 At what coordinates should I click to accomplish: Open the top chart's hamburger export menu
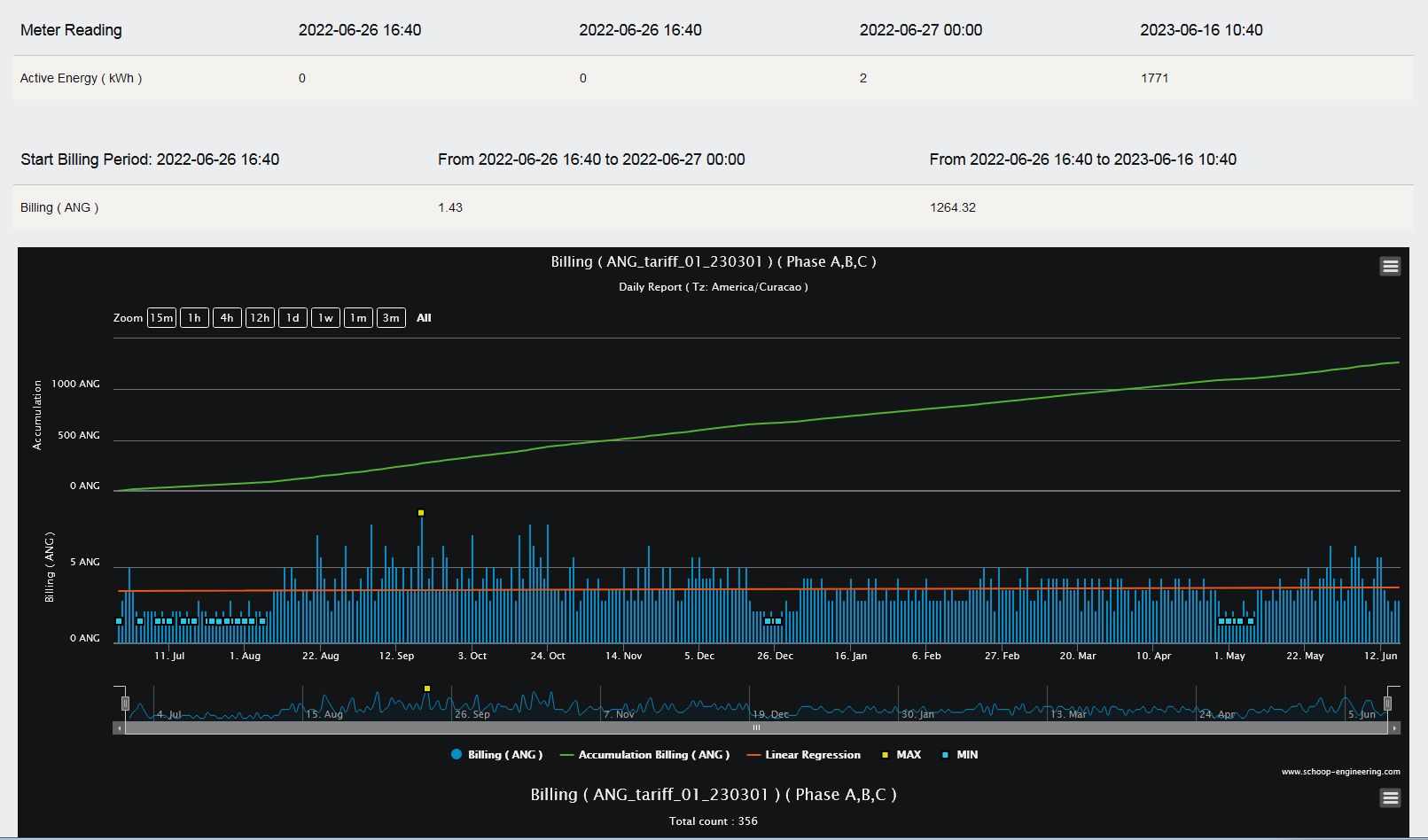tap(1390, 266)
